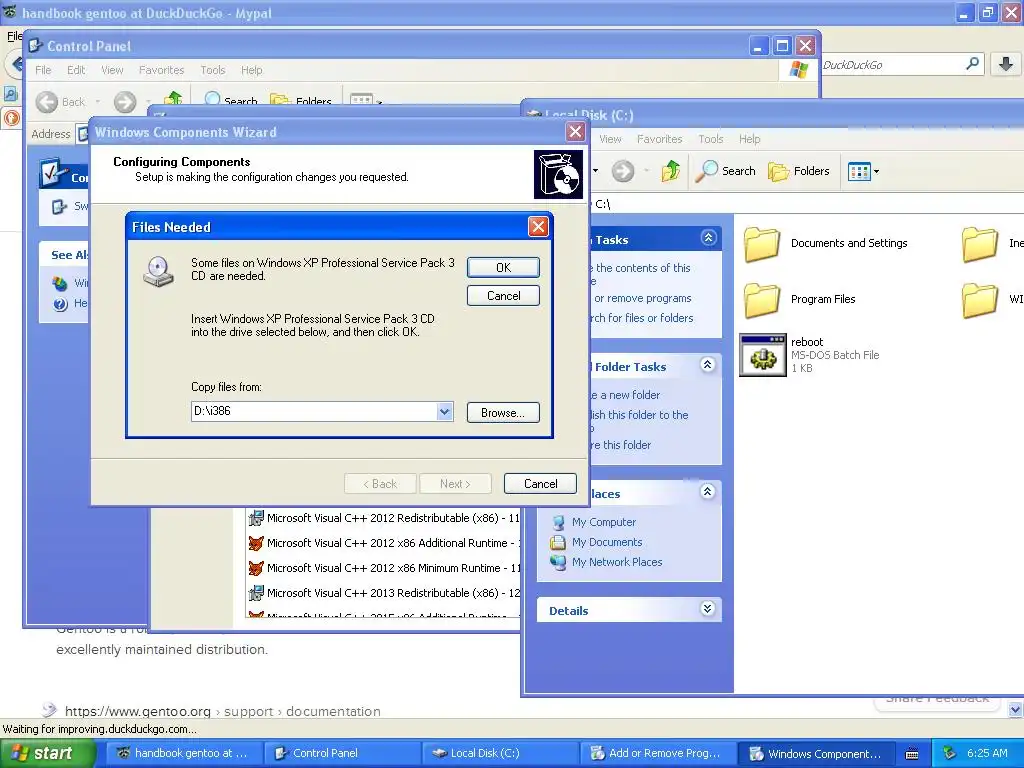
Task: Click or remove programs task link
Action: 642,298
